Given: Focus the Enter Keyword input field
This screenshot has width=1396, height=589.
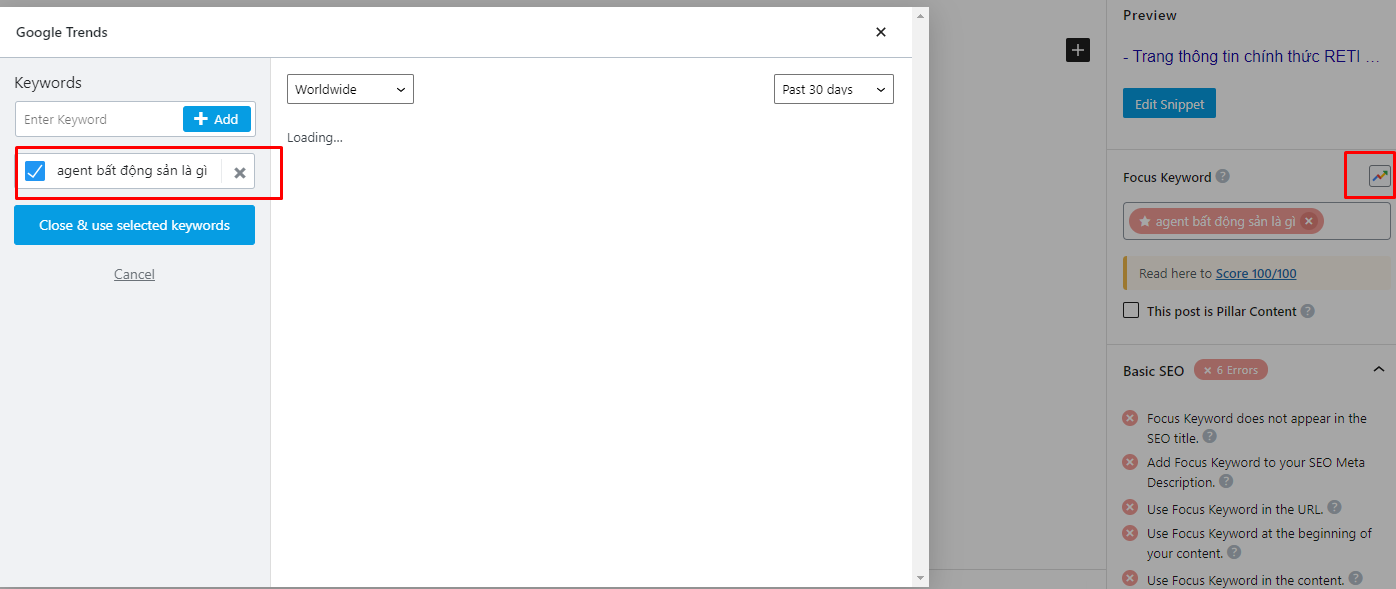Looking at the screenshot, I should 99,119.
